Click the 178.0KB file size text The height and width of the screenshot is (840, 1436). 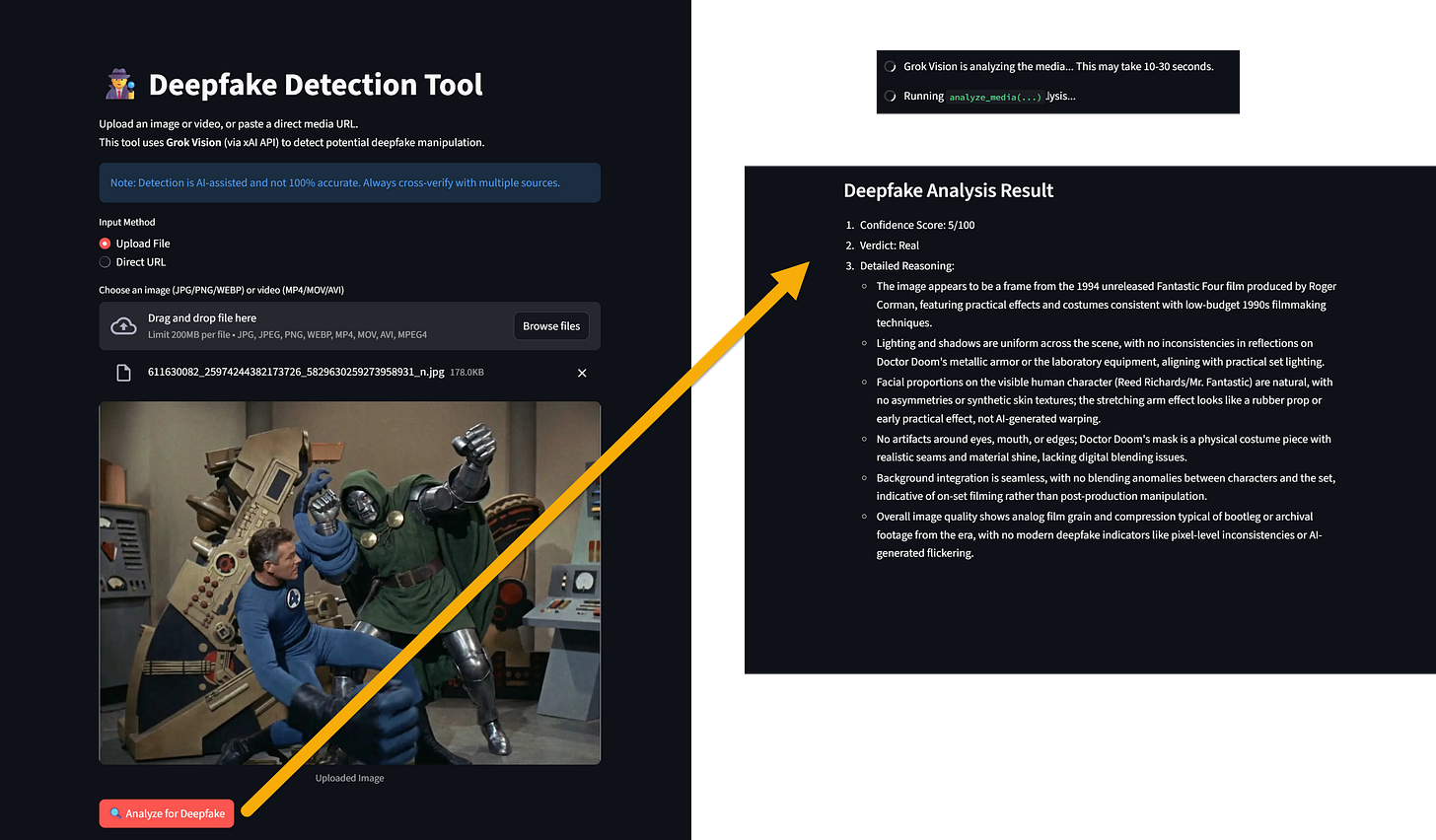[467, 373]
